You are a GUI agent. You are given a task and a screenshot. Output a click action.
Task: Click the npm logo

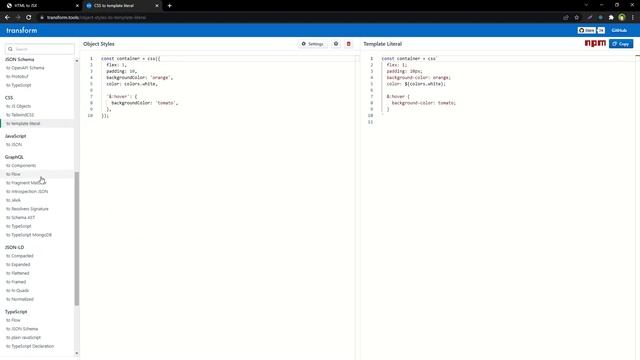click(595, 43)
